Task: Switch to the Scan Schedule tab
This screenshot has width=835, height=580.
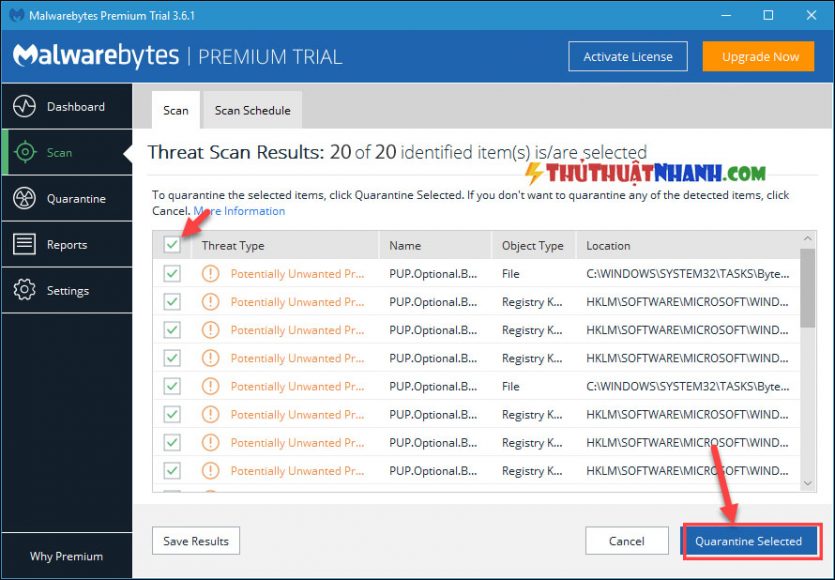Action: (252, 110)
